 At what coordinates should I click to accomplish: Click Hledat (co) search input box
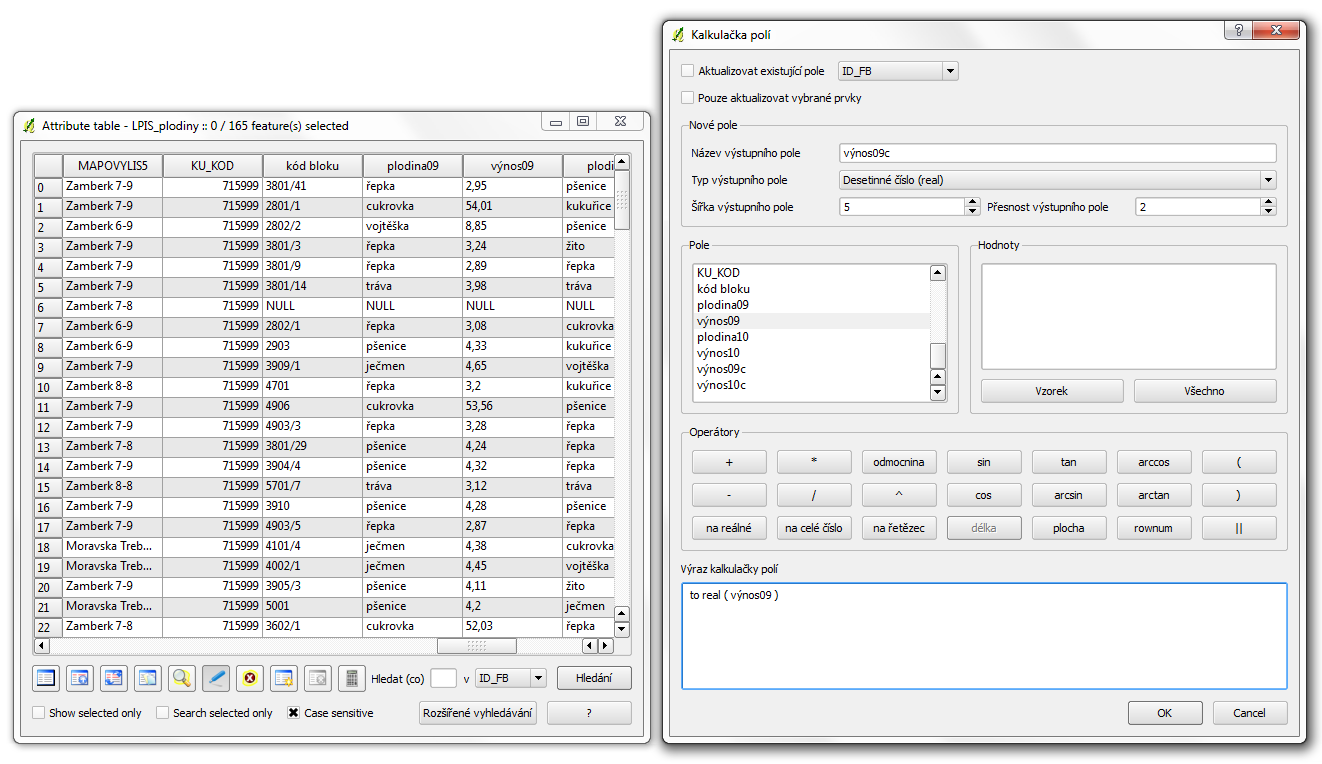[x=444, y=678]
